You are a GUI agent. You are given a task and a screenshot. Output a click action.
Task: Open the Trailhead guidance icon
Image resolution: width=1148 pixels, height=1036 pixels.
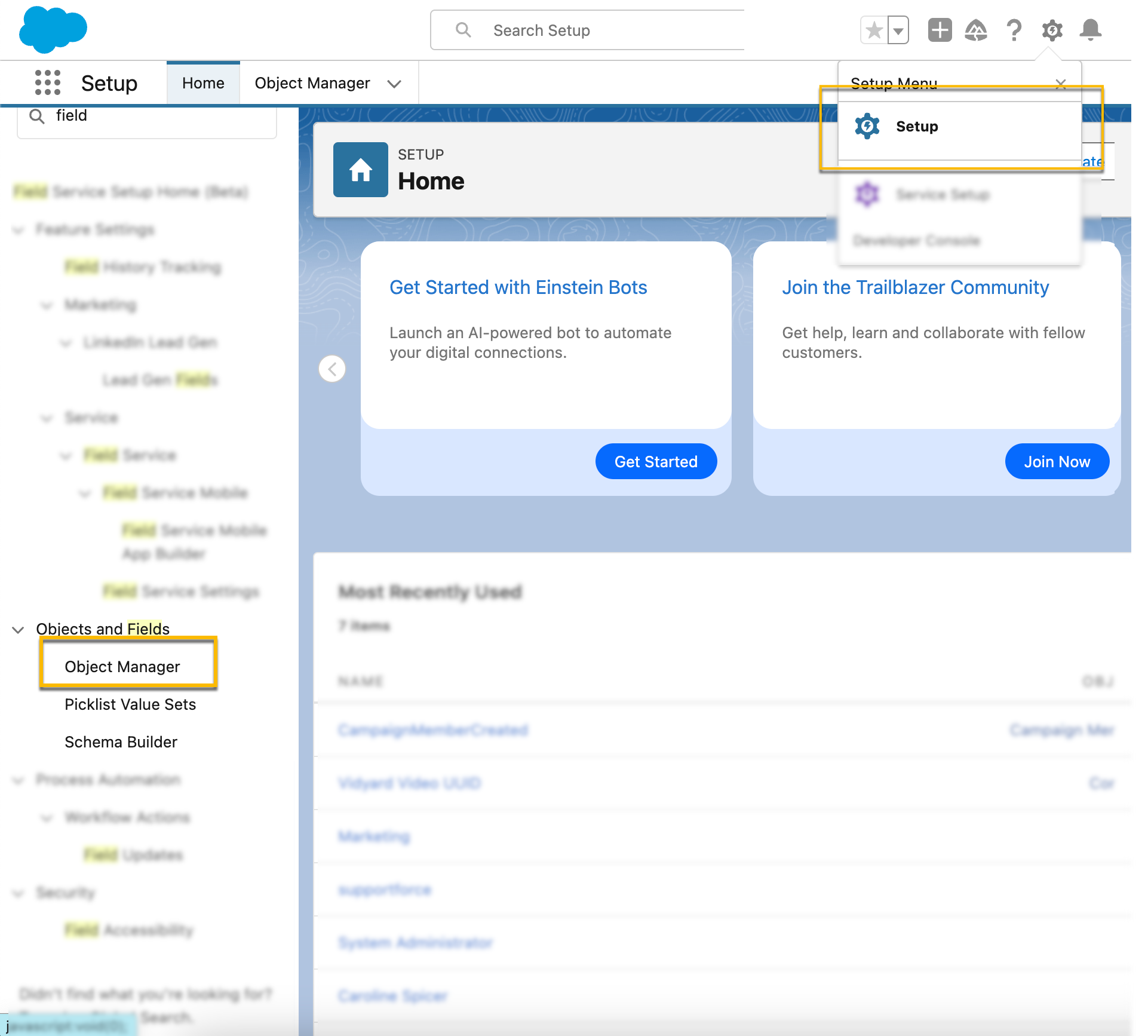pos(976,30)
